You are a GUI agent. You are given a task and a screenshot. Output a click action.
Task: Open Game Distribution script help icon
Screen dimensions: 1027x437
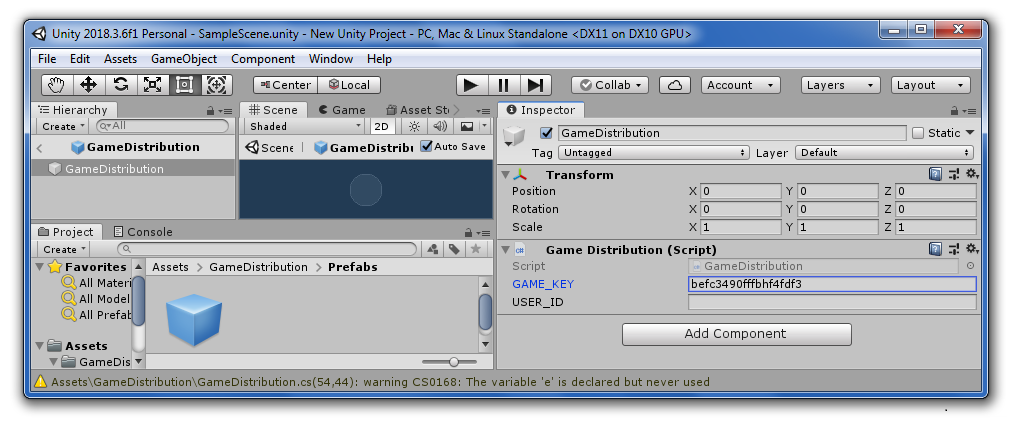point(936,249)
